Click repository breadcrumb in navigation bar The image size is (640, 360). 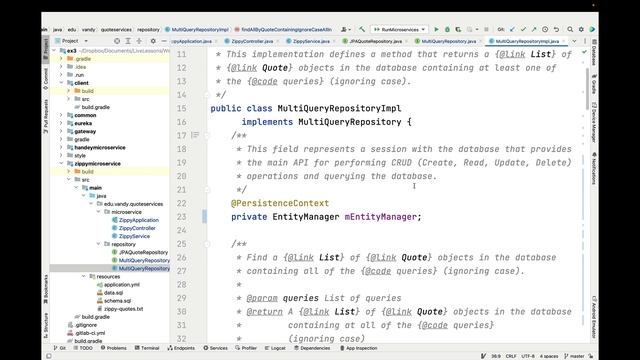(x=148, y=29)
